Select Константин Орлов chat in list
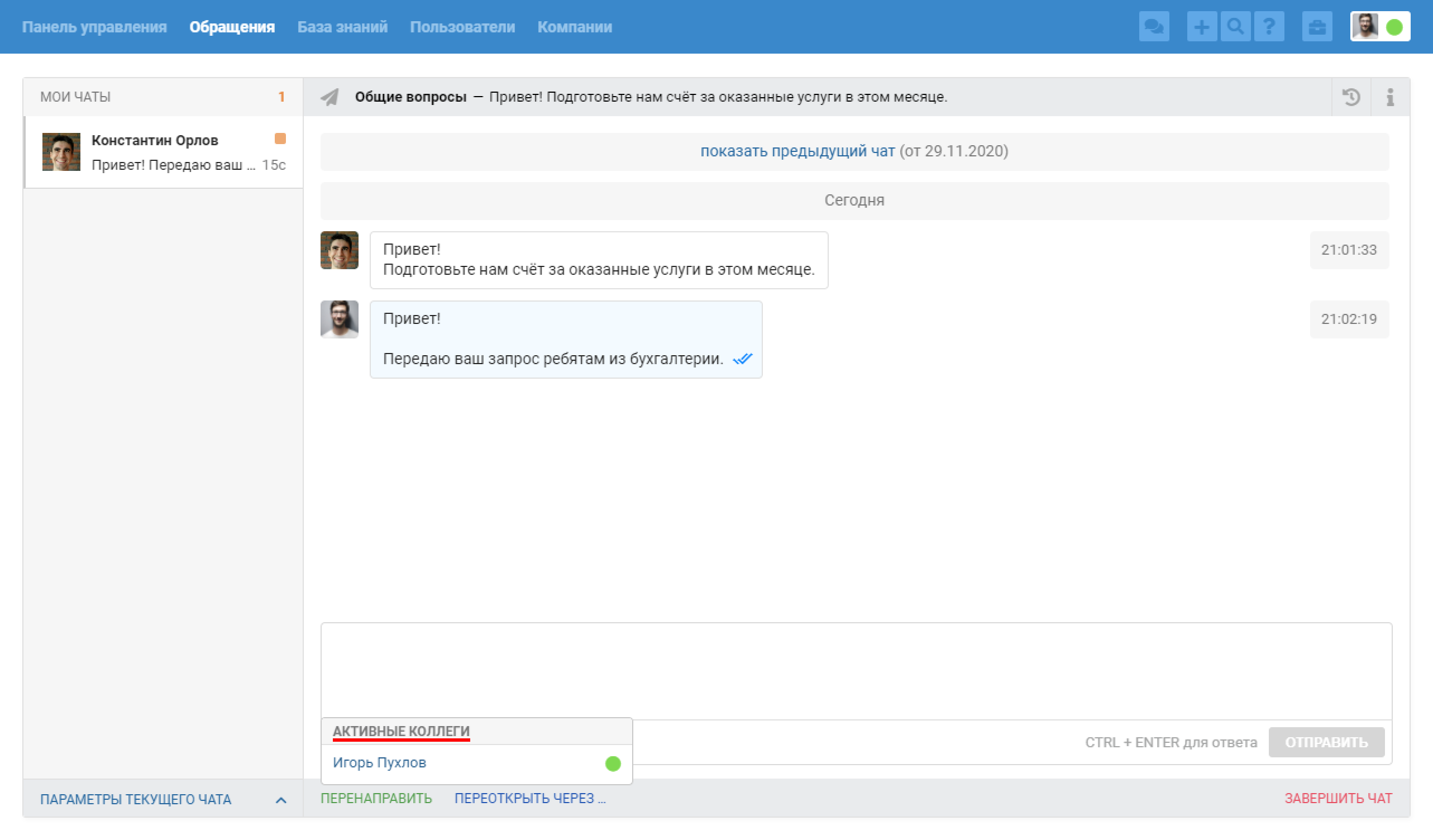1433x840 pixels. pos(163,152)
